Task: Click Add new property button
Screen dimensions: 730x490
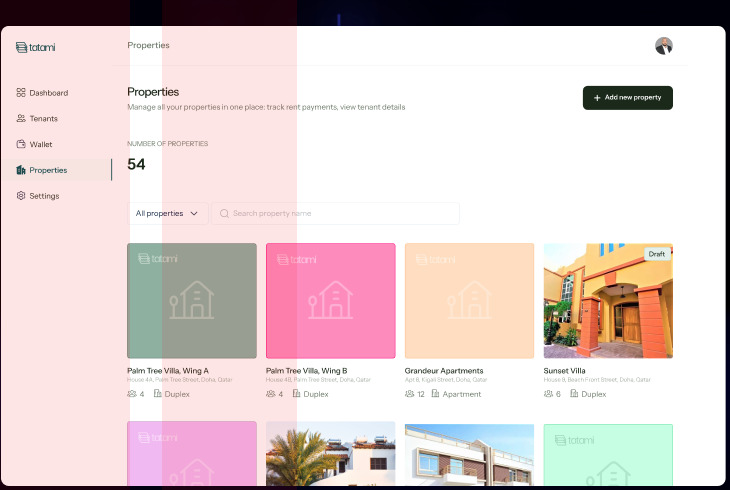Action: pos(628,98)
